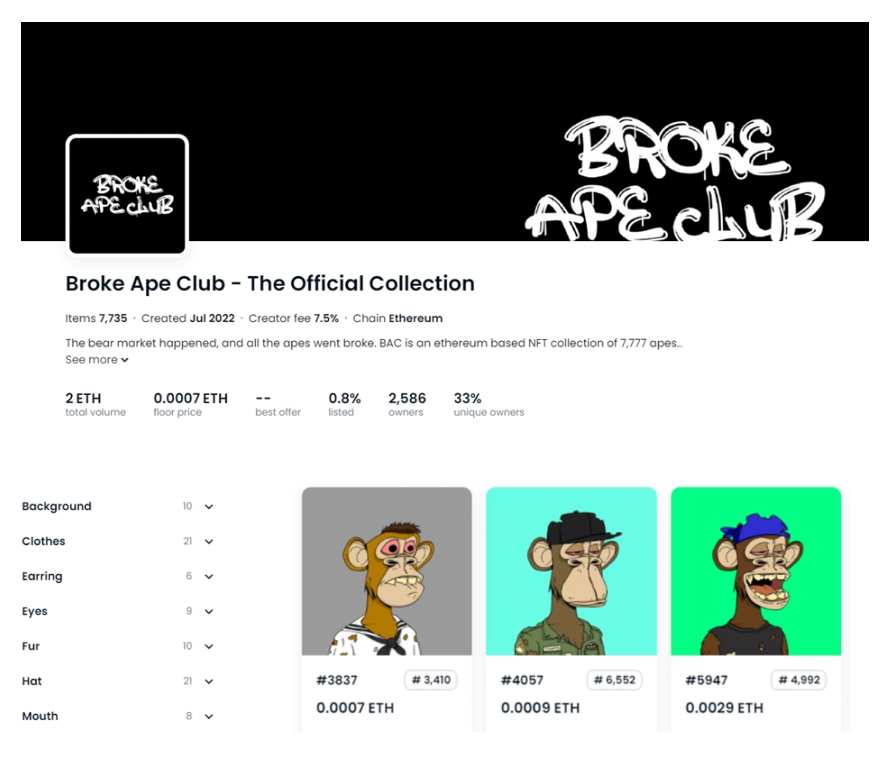Open the Fur filter chevron
Image resolution: width=891 pixels, height=762 pixels.
(x=209, y=646)
